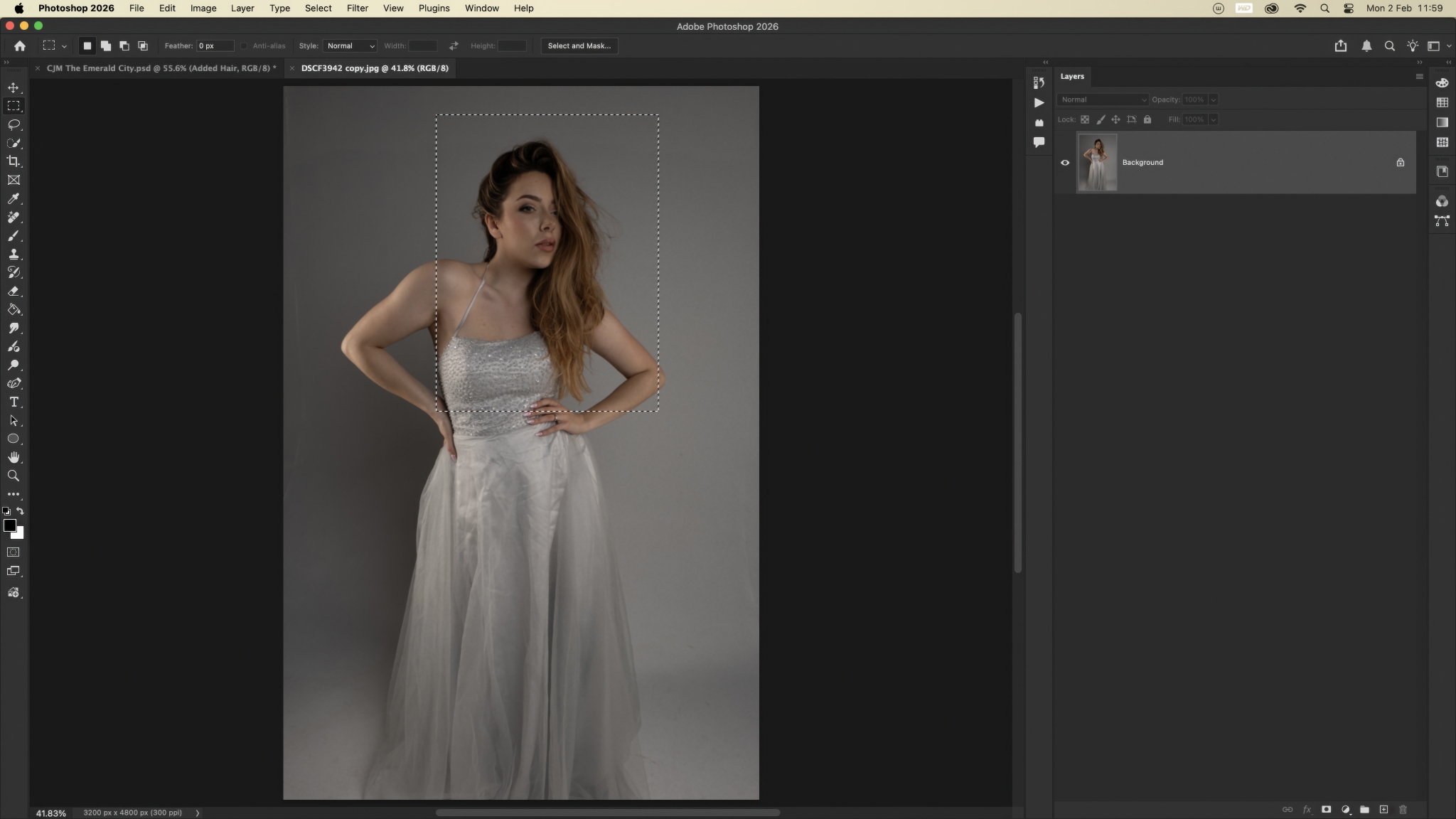Hide the Background layer visibility
The width and height of the screenshot is (1456, 819).
1065,162
